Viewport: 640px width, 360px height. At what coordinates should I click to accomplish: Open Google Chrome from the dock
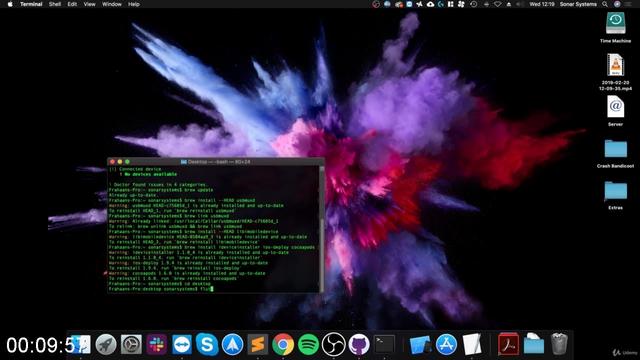tap(283, 344)
